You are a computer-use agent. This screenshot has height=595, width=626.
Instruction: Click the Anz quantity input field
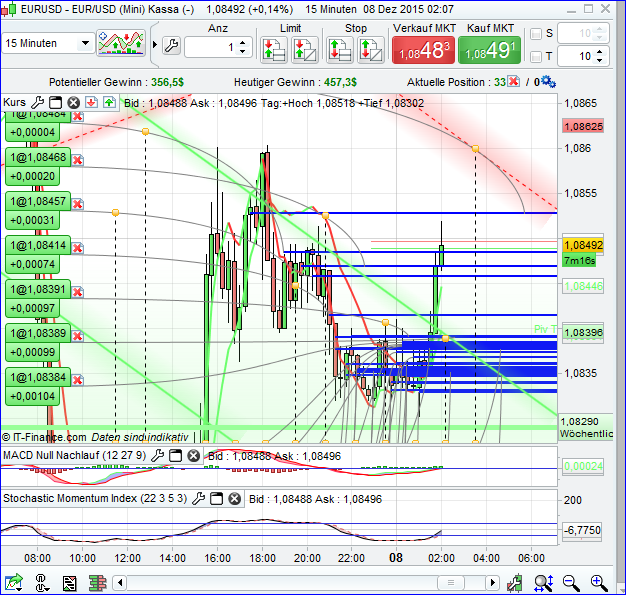[214, 47]
